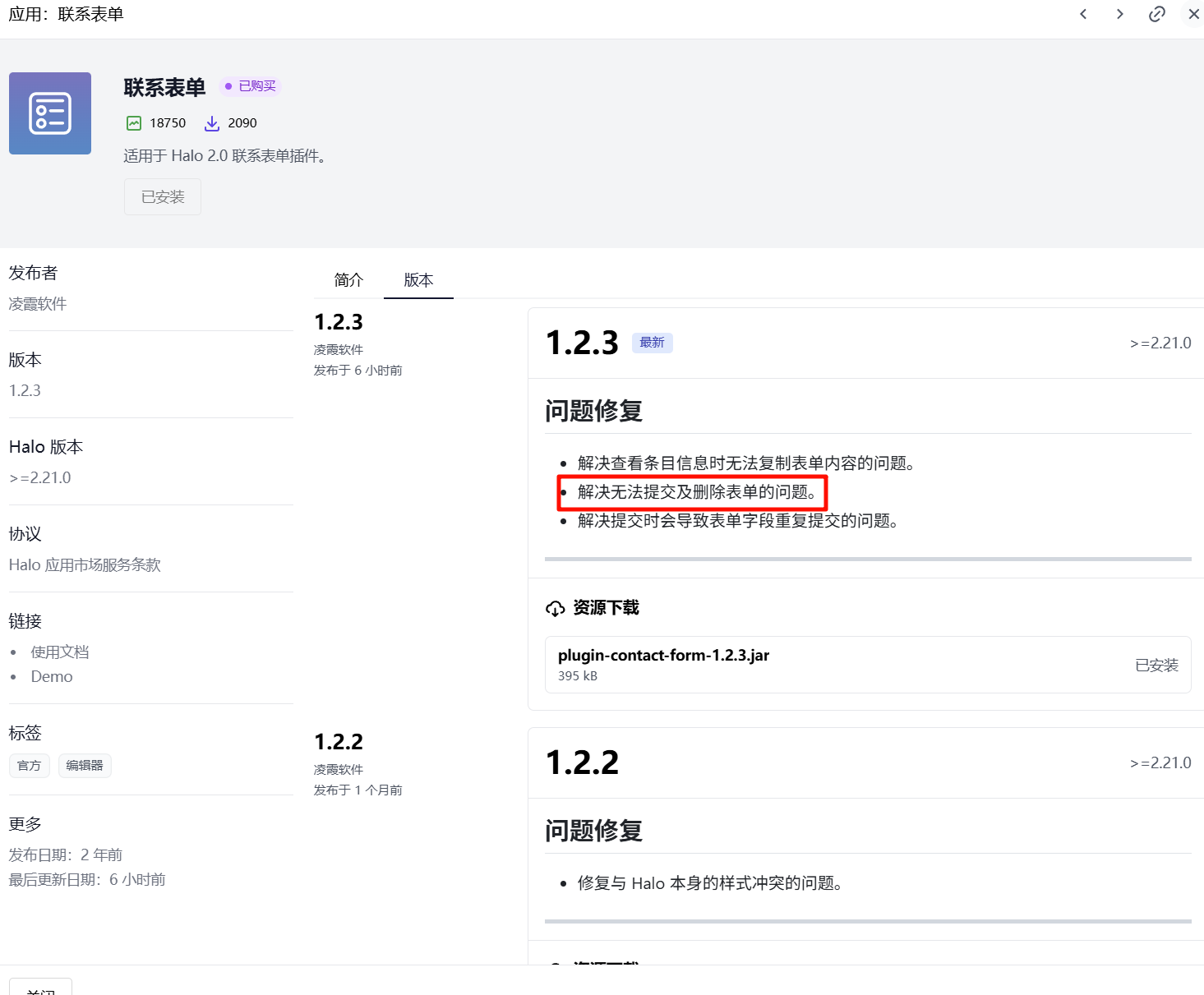Click the >=2.21.0 requirement on 1.2.3 card
Image resolution: width=1204 pixels, height=995 pixels.
(x=1160, y=343)
